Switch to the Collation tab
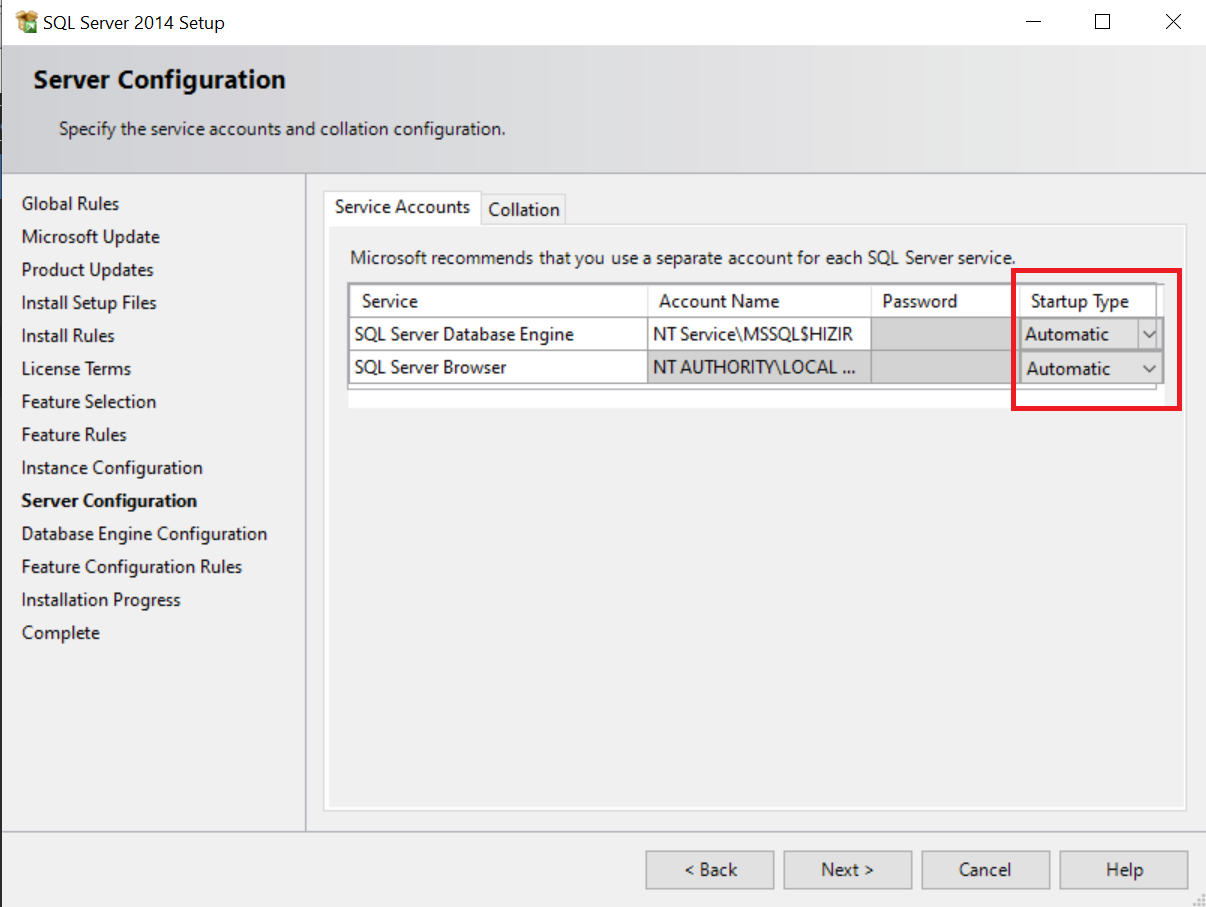This screenshot has width=1206, height=907. click(524, 209)
